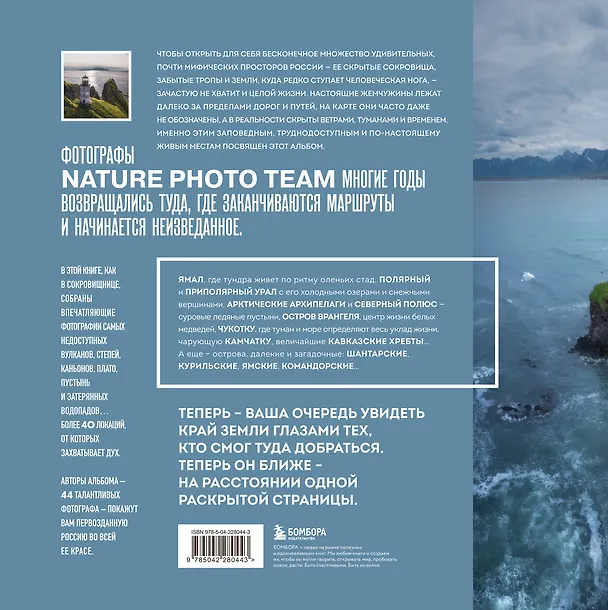Click the line ЗАХВАТЫВАЕТ ДУХ

(x=90, y=453)
